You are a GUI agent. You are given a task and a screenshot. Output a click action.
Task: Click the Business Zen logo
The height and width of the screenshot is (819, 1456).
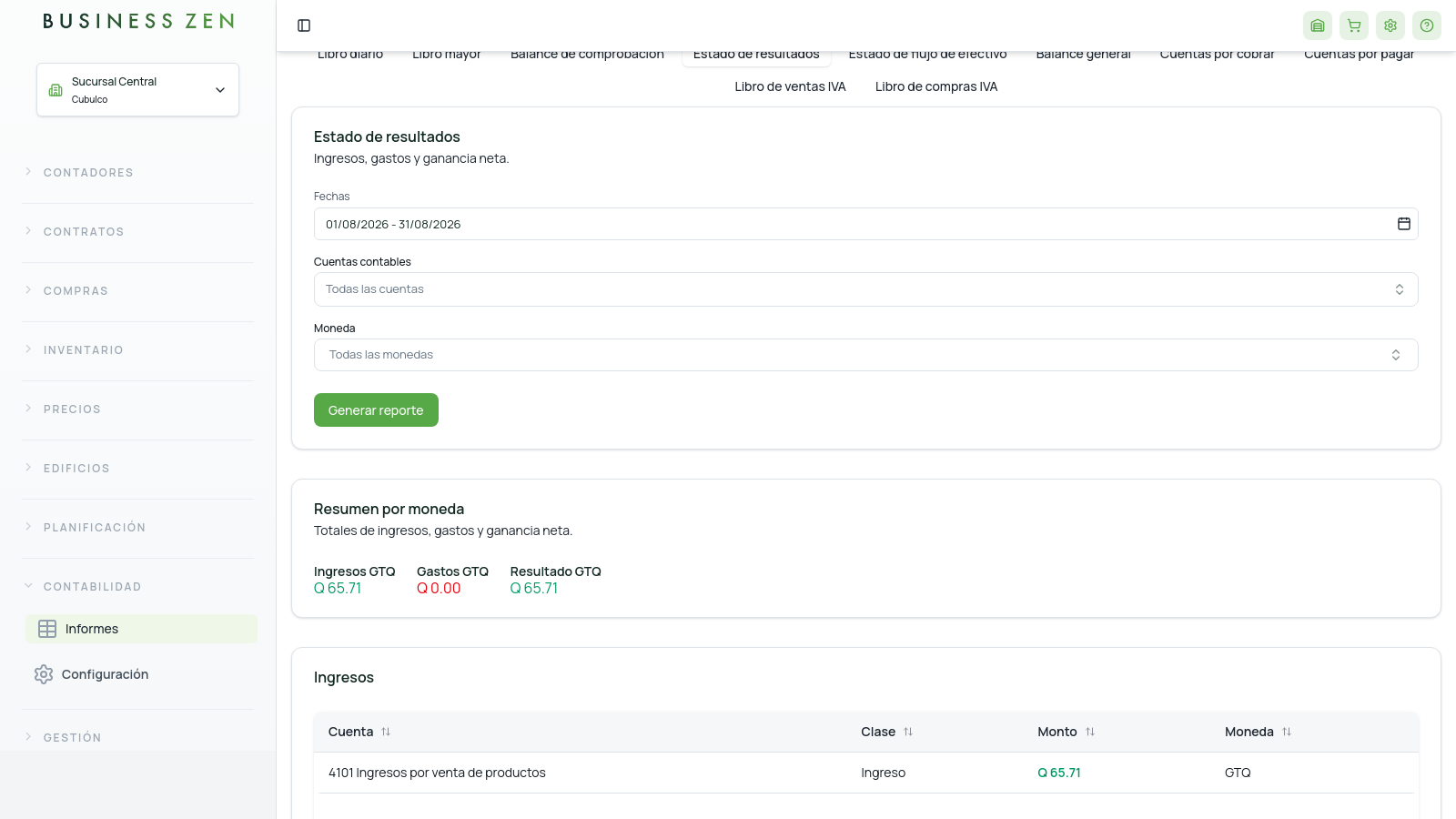point(138,21)
